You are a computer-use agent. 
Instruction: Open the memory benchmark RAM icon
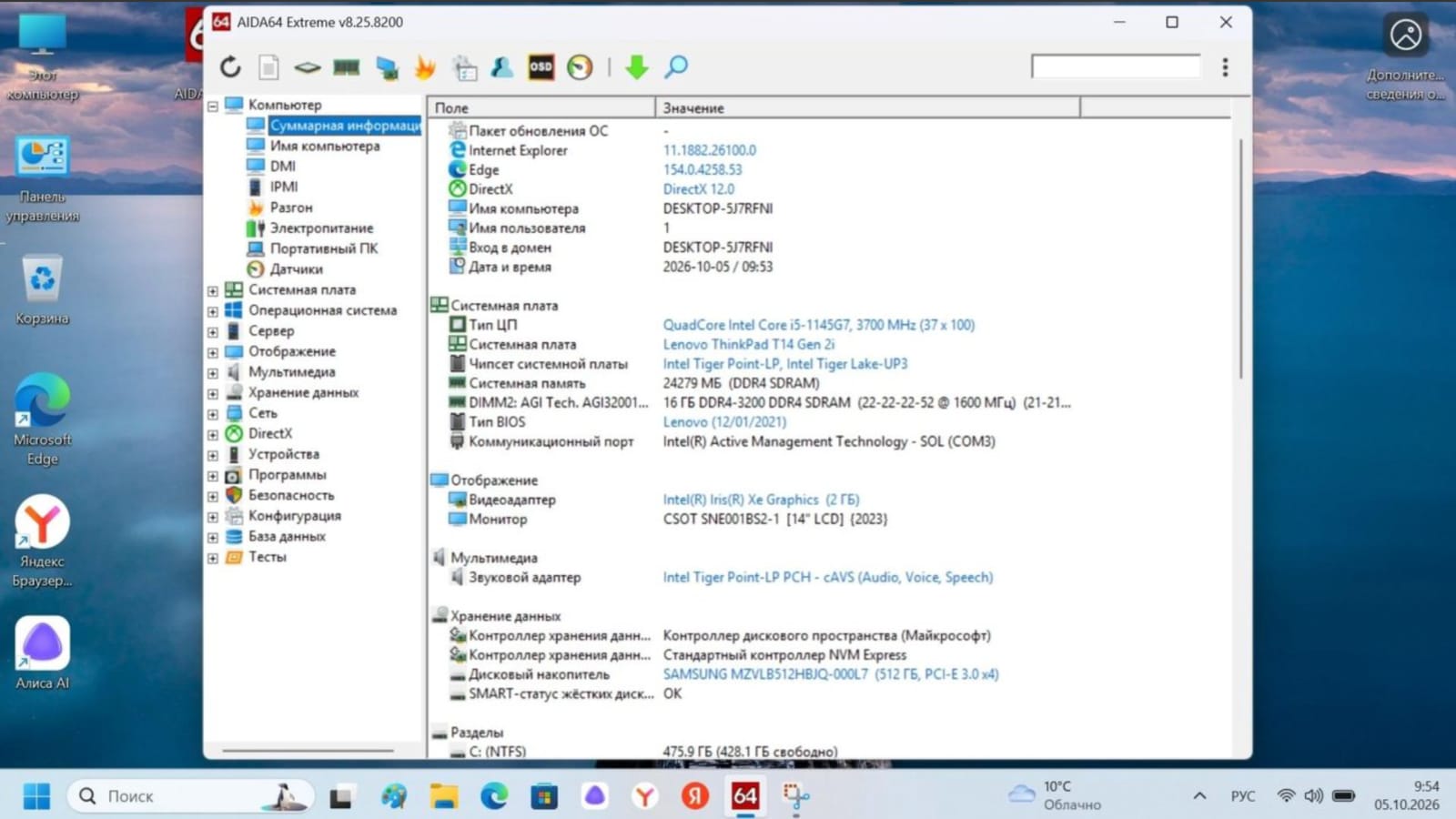point(347,67)
